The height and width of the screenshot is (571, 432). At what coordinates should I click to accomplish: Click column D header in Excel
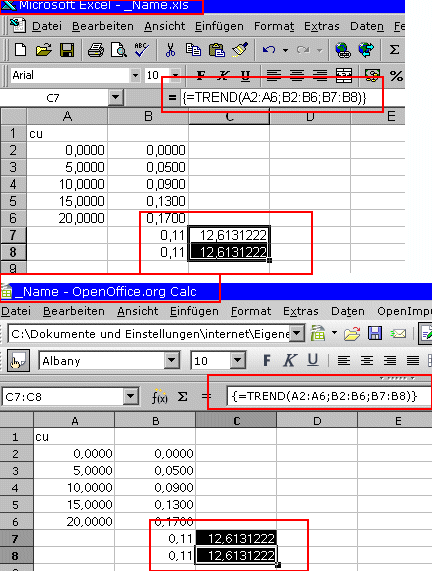click(310, 116)
